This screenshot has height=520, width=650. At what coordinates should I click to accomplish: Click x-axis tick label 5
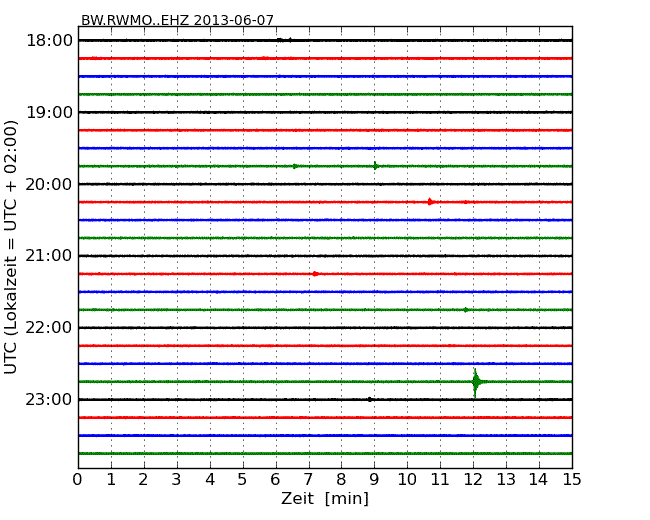(243, 480)
